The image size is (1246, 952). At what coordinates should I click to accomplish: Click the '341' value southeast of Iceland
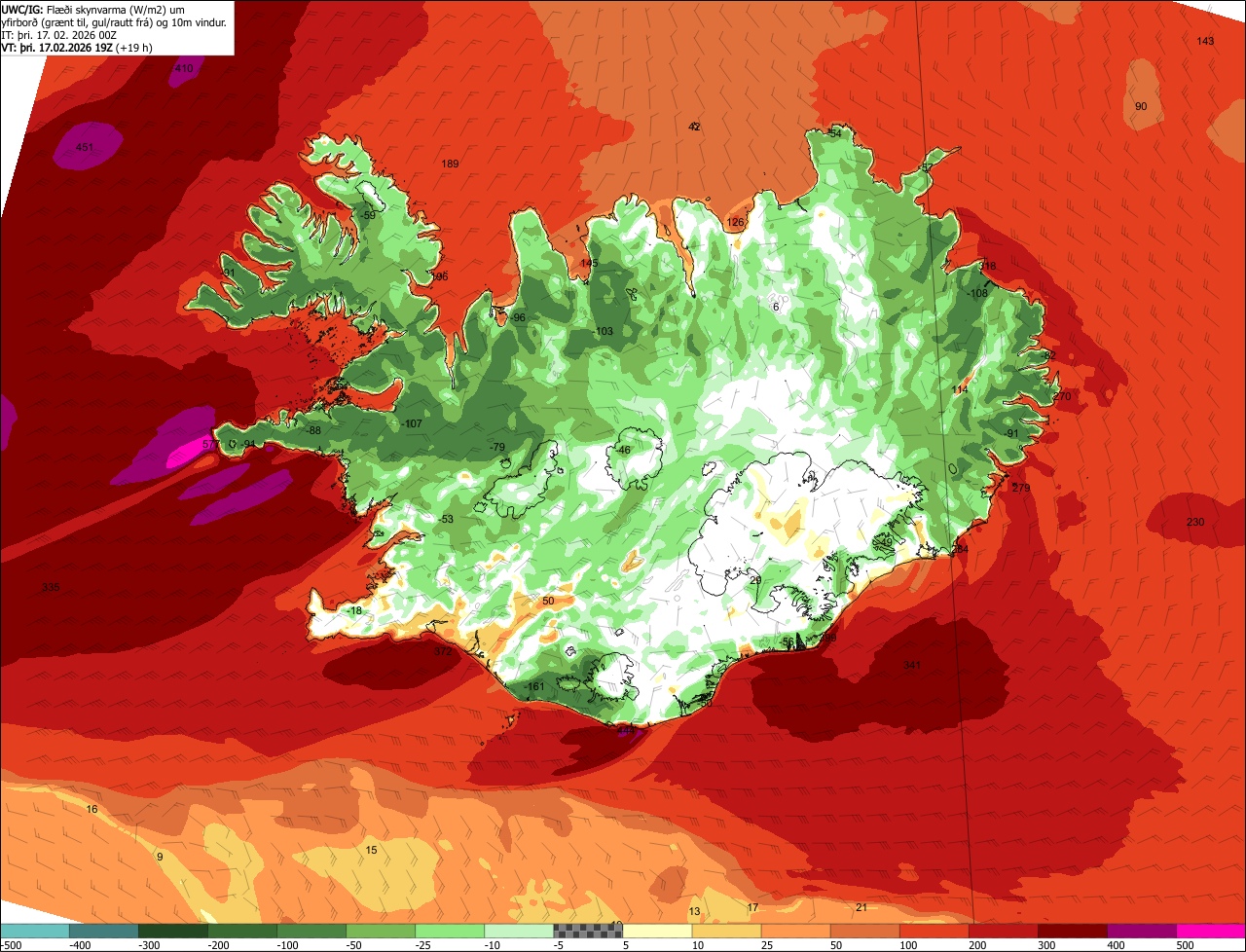pyautogui.click(x=911, y=666)
